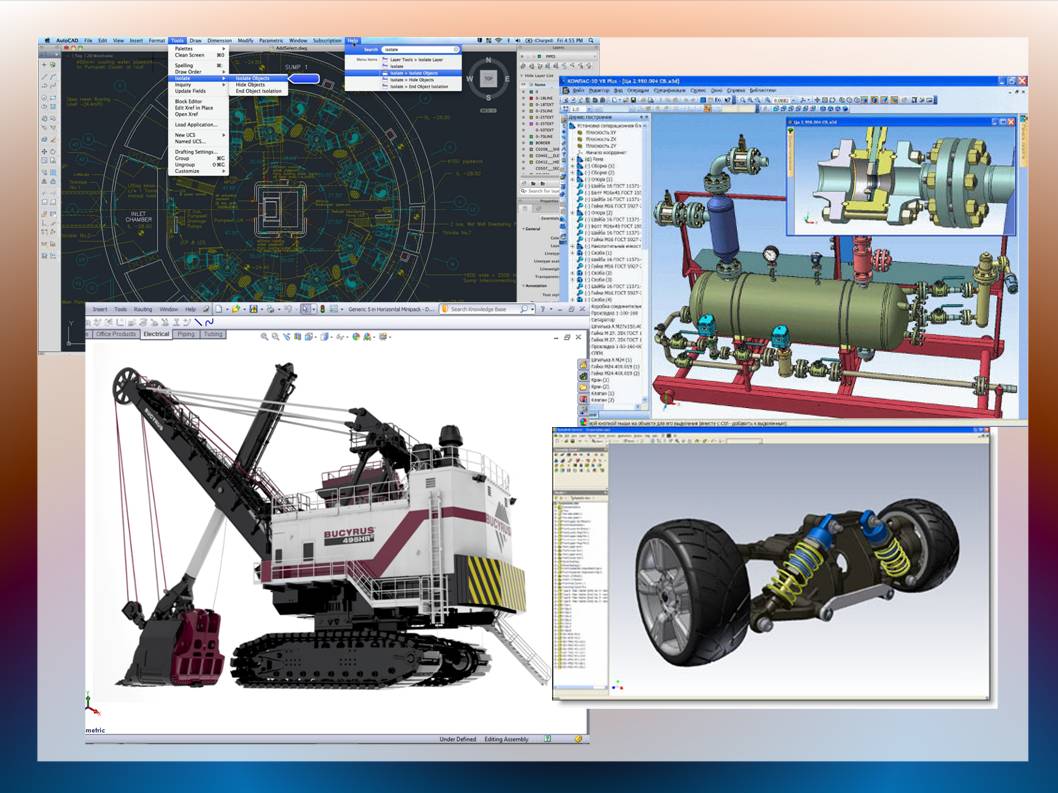Pick the Line sketch tool in SolidWorks

(198, 323)
